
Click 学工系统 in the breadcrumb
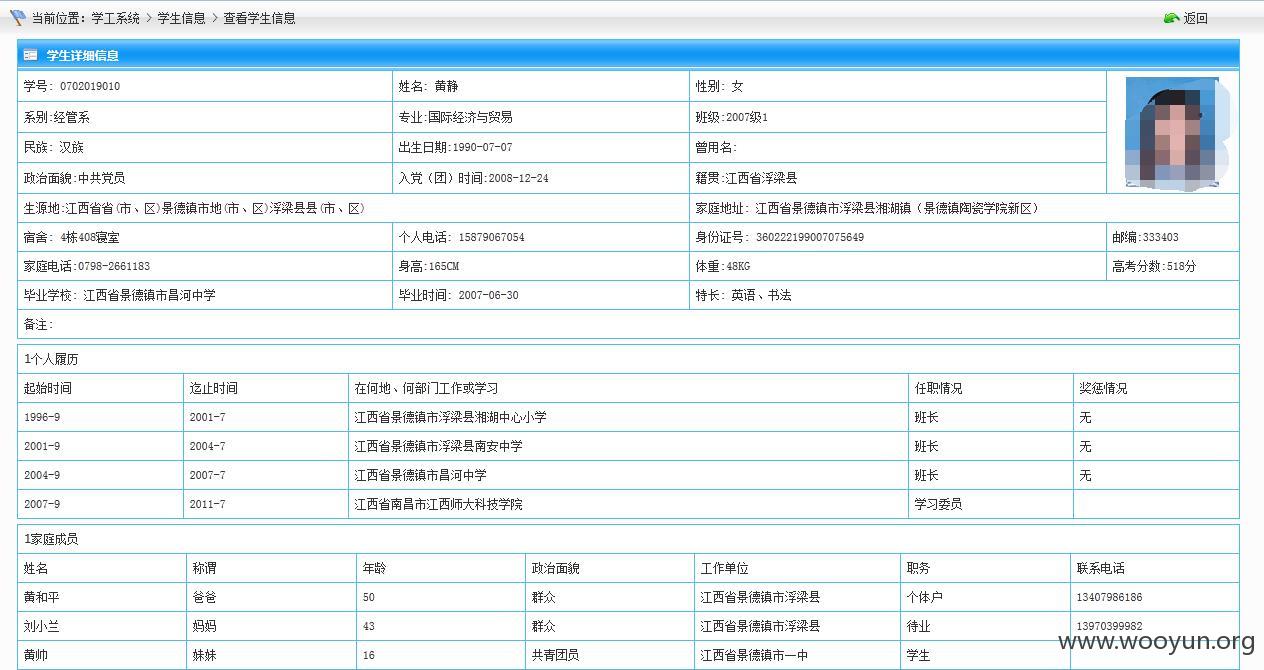[115, 18]
